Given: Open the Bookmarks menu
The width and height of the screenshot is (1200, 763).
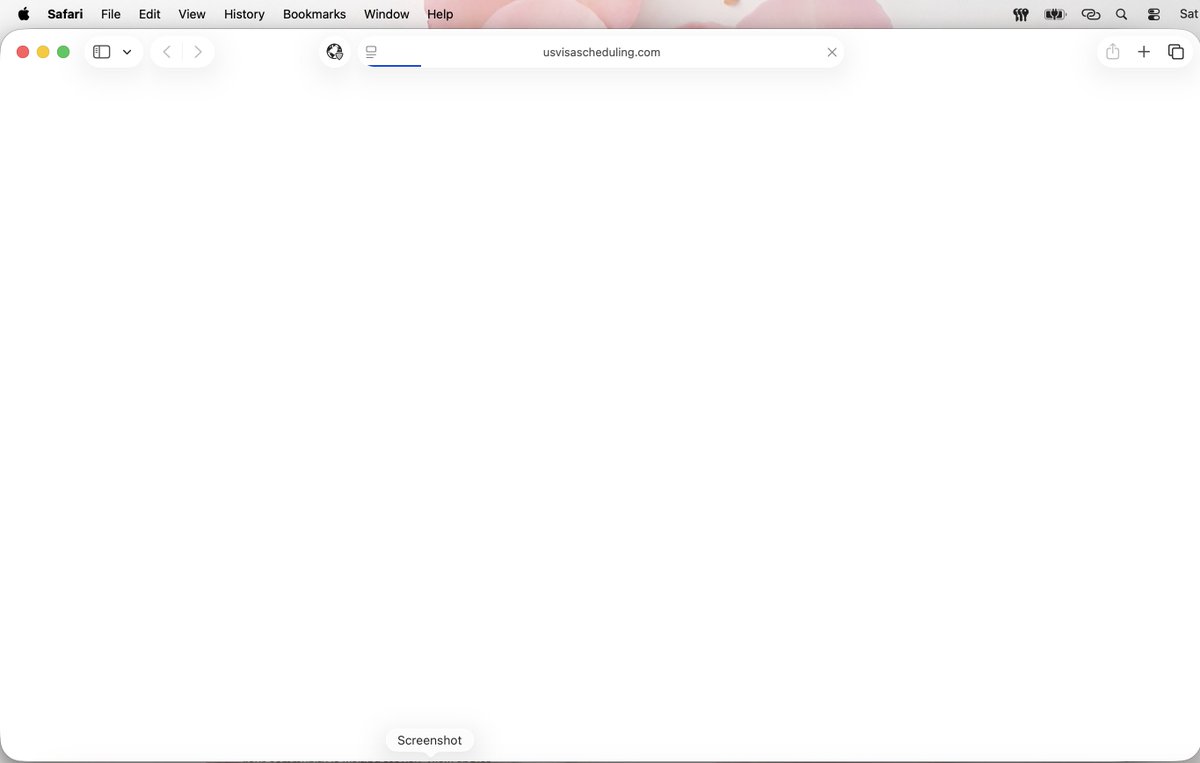Looking at the screenshot, I should (x=314, y=14).
